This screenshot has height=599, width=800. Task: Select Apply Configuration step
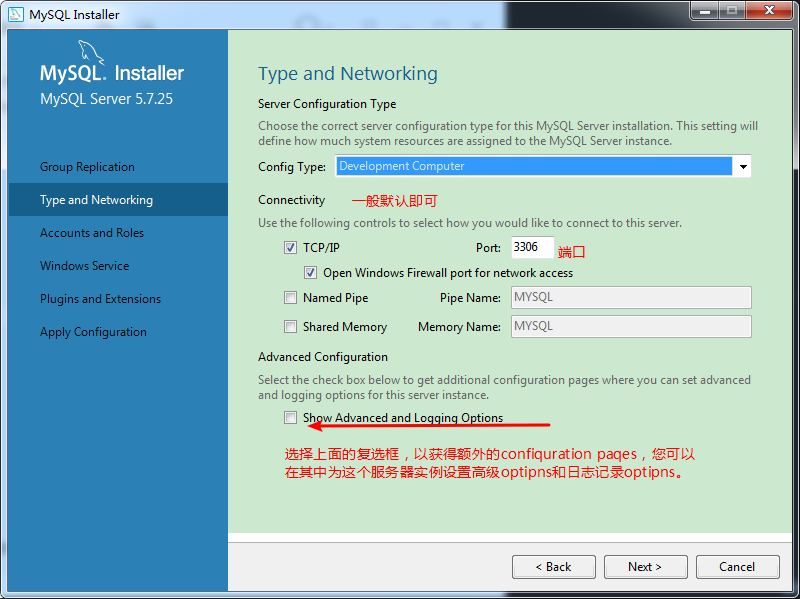[x=93, y=332]
